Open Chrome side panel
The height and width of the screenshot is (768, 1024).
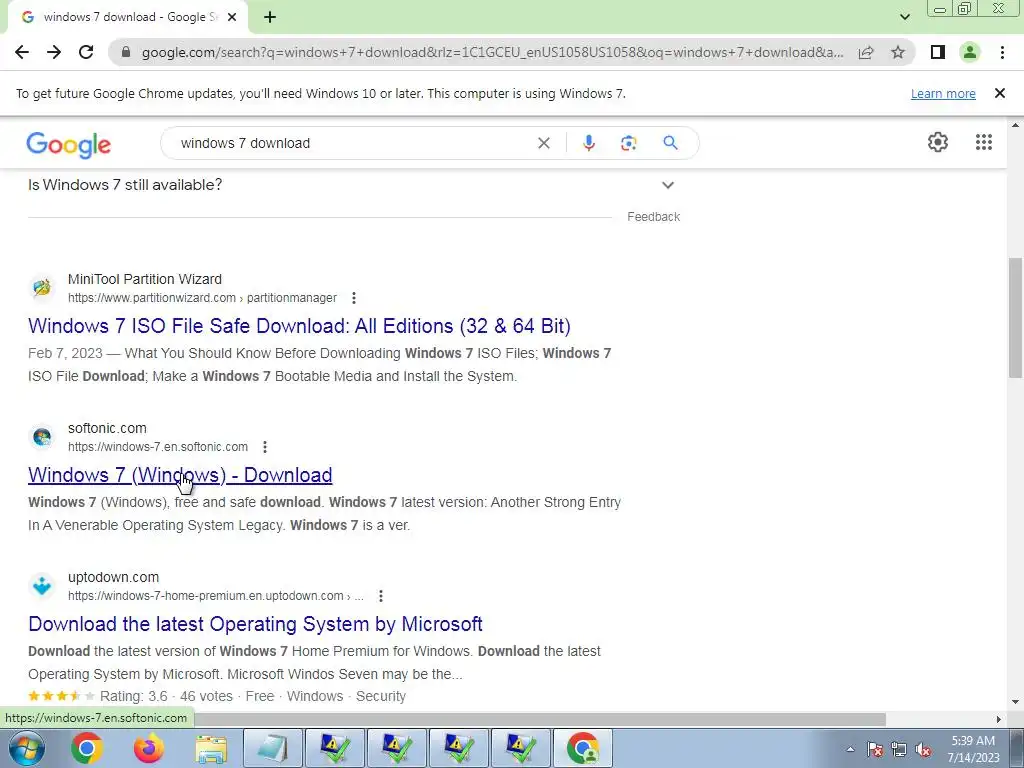coord(938,52)
